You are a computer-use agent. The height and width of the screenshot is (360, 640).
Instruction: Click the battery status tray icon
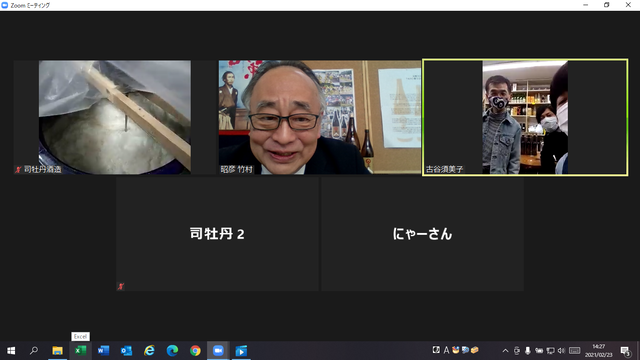[539, 351]
